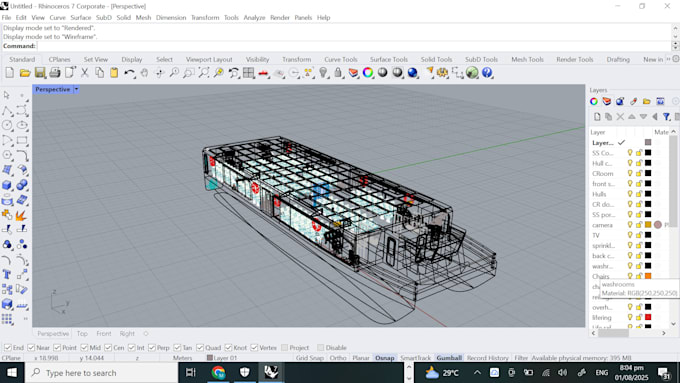The height and width of the screenshot is (383, 680).
Task: Click the Copy icon in Standard toolbar
Action: click(99, 73)
